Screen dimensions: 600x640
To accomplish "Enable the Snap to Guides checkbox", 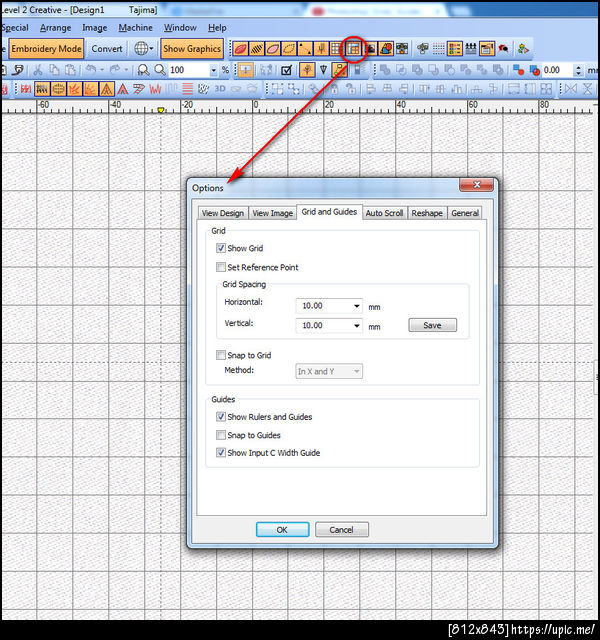I will [221, 435].
